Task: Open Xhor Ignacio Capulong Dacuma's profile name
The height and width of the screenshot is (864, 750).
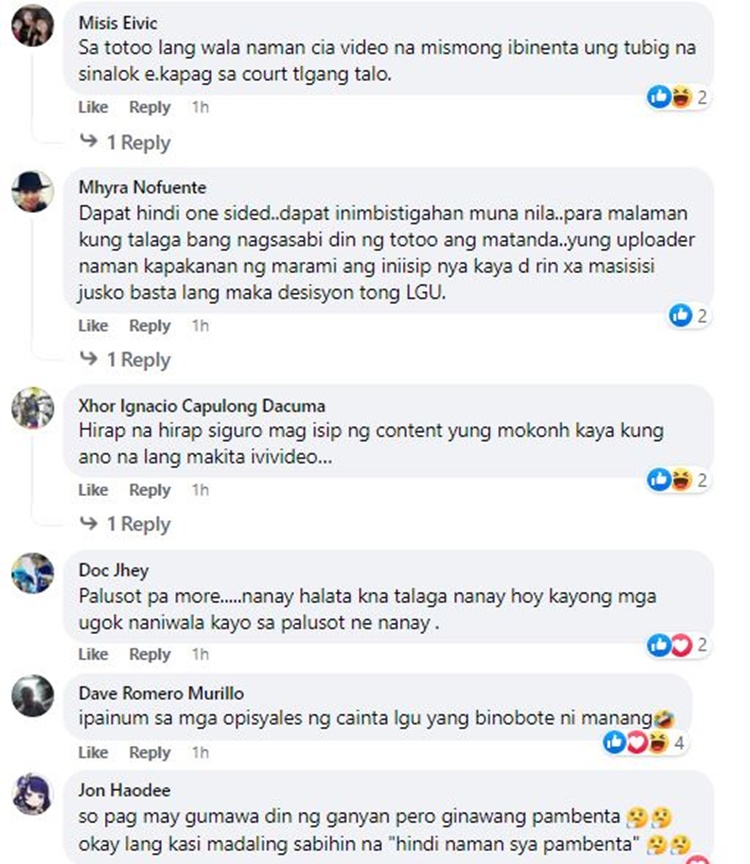Action: click(202, 406)
